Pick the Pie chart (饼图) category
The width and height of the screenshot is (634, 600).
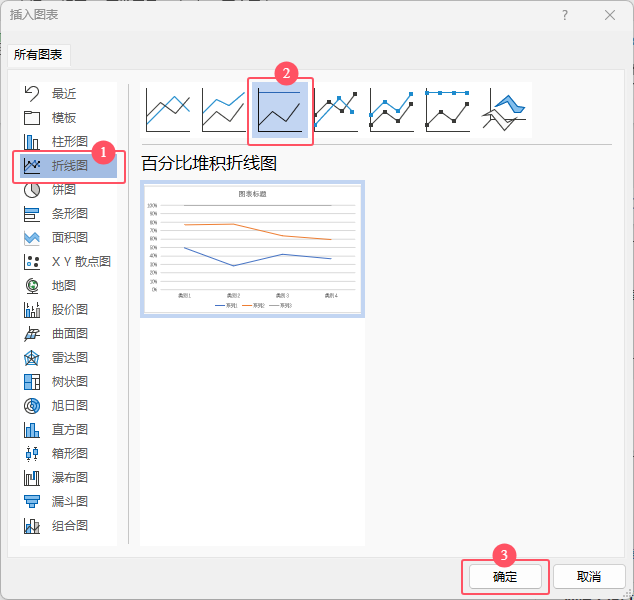tap(68, 190)
